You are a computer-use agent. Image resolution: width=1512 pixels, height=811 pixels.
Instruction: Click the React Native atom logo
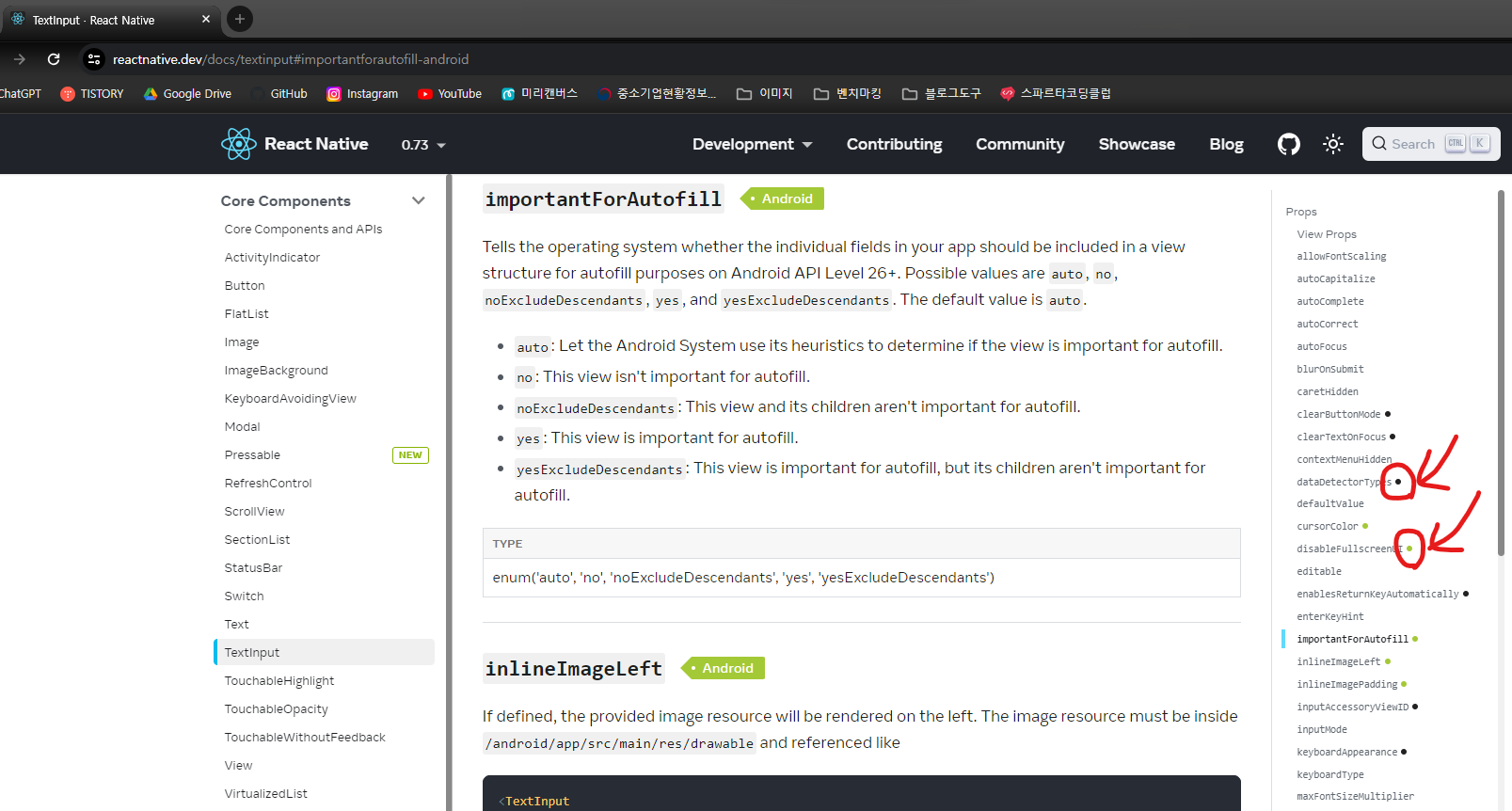coord(238,144)
